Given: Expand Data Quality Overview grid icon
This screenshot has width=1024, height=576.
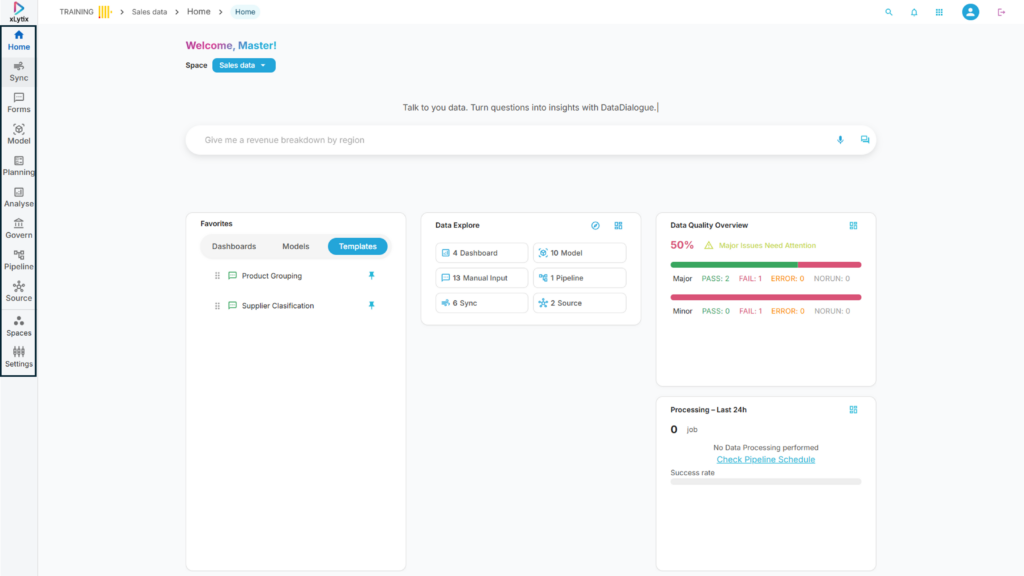Looking at the screenshot, I should (x=853, y=226).
